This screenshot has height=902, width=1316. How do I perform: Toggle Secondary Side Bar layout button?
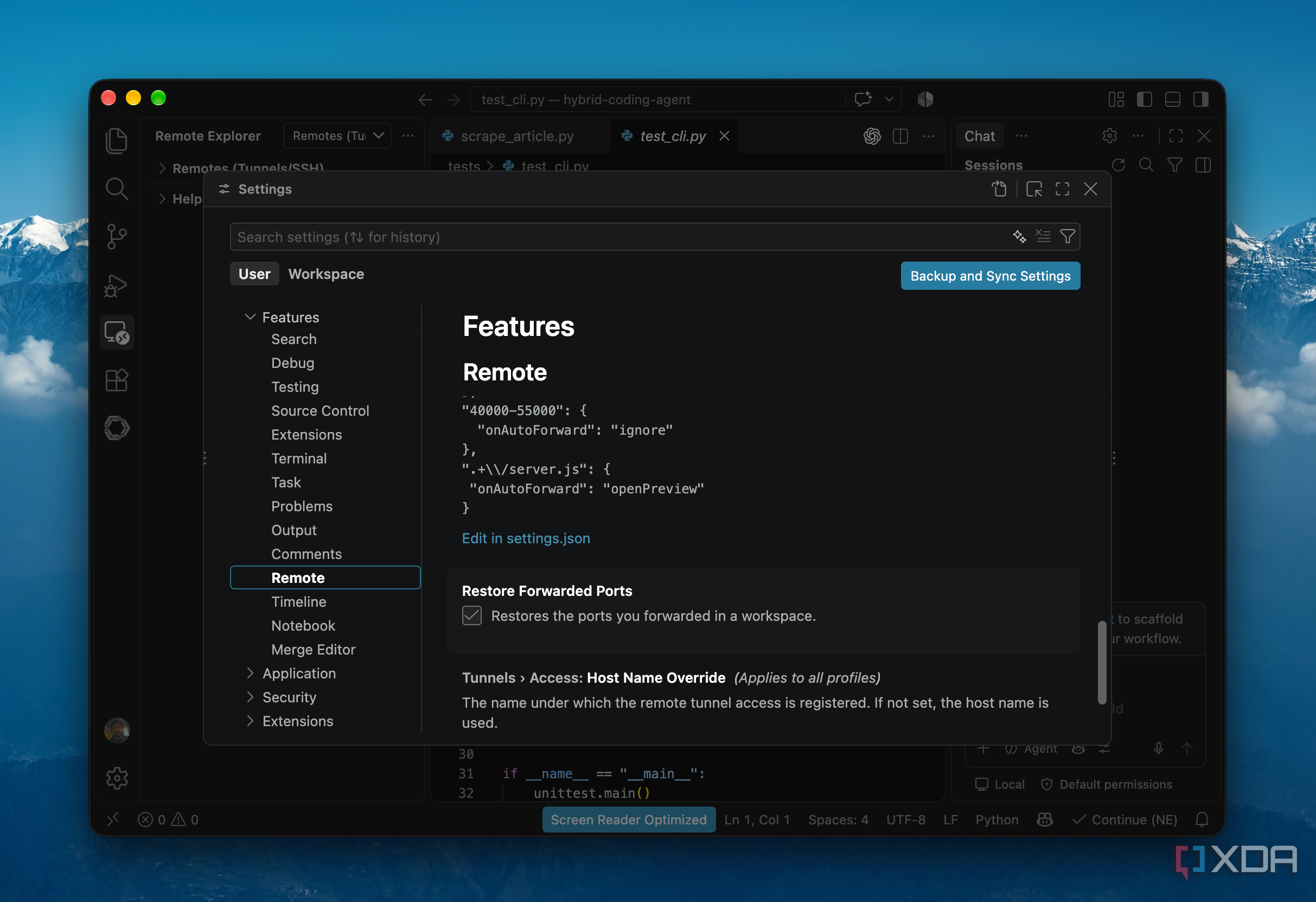pos(1200,100)
